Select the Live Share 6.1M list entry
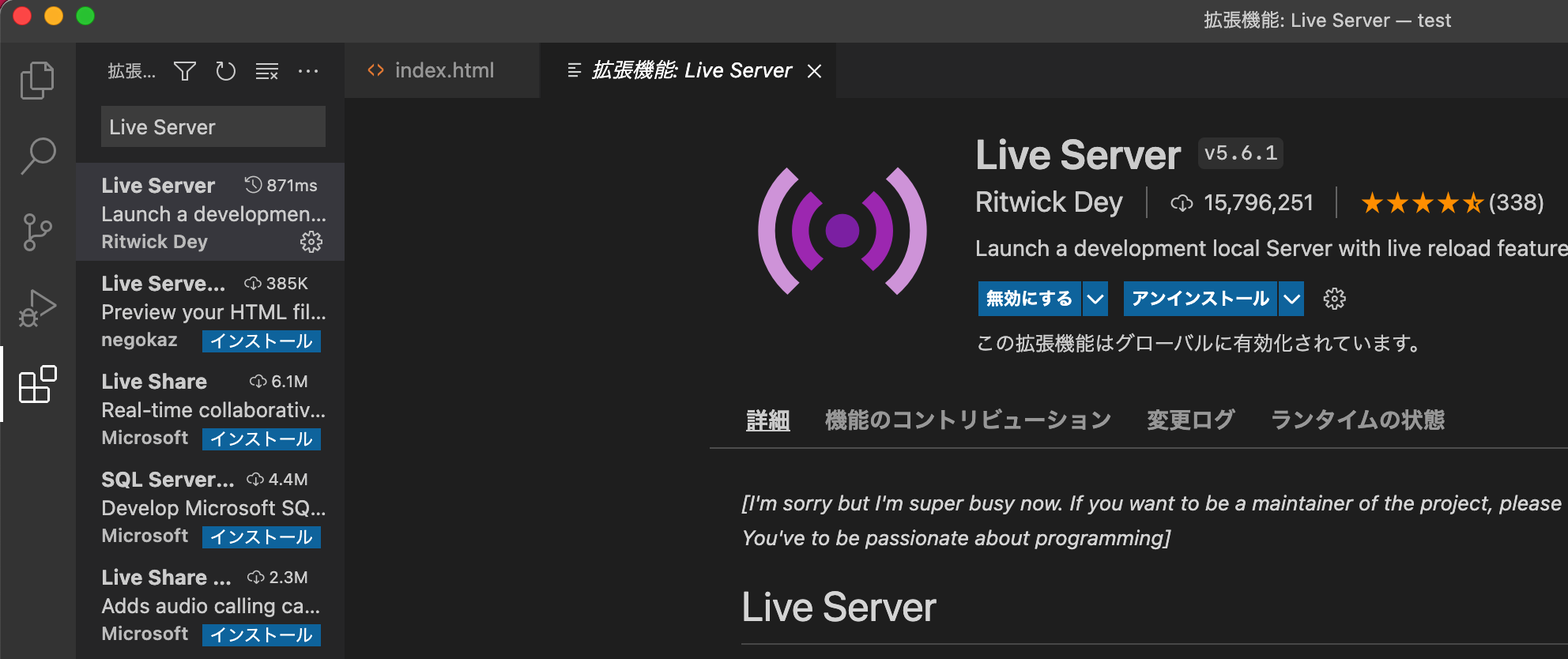 point(210,408)
